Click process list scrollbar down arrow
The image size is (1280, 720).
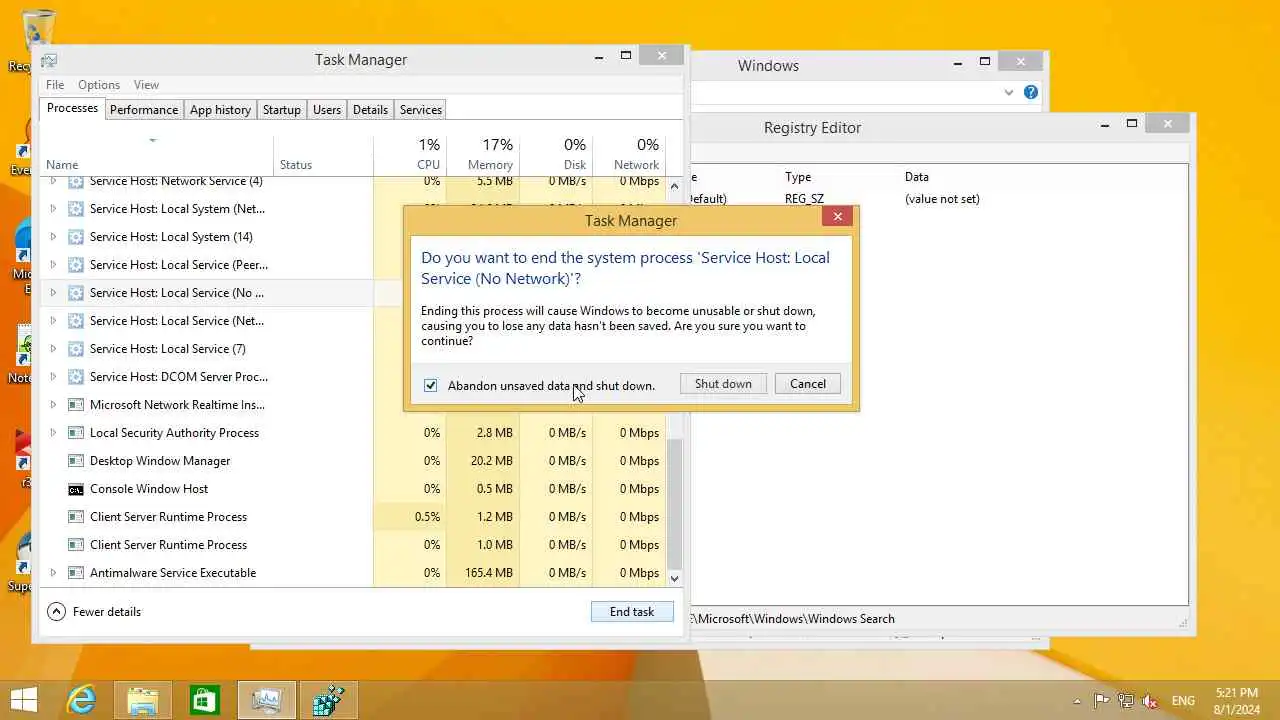pos(674,578)
